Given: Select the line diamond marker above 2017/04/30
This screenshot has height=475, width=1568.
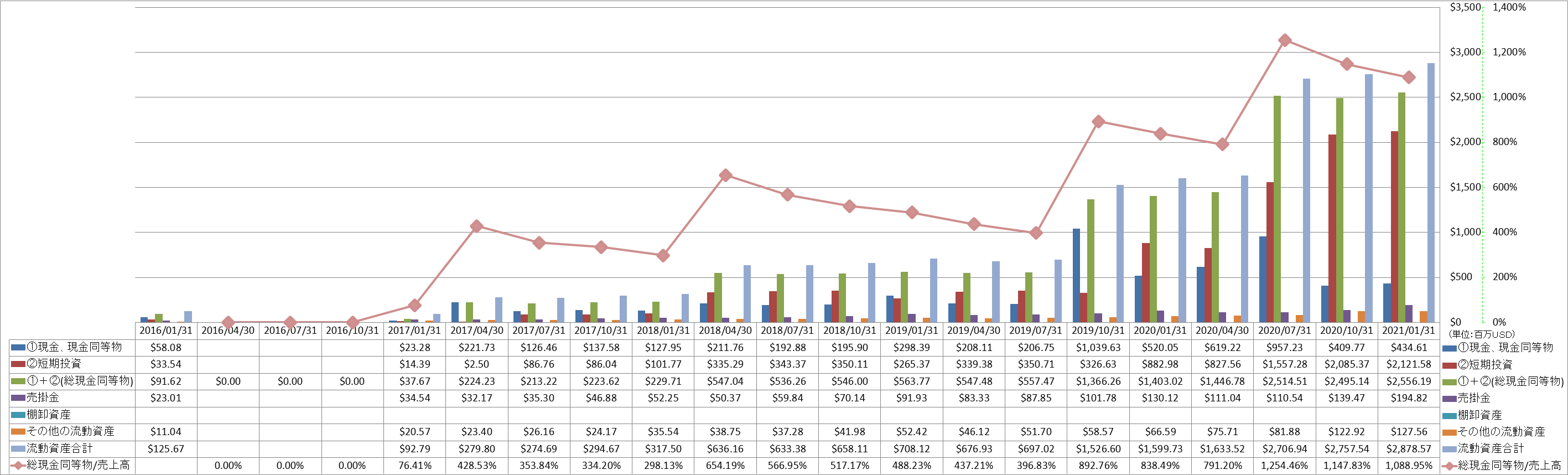Looking at the screenshot, I should [476, 226].
